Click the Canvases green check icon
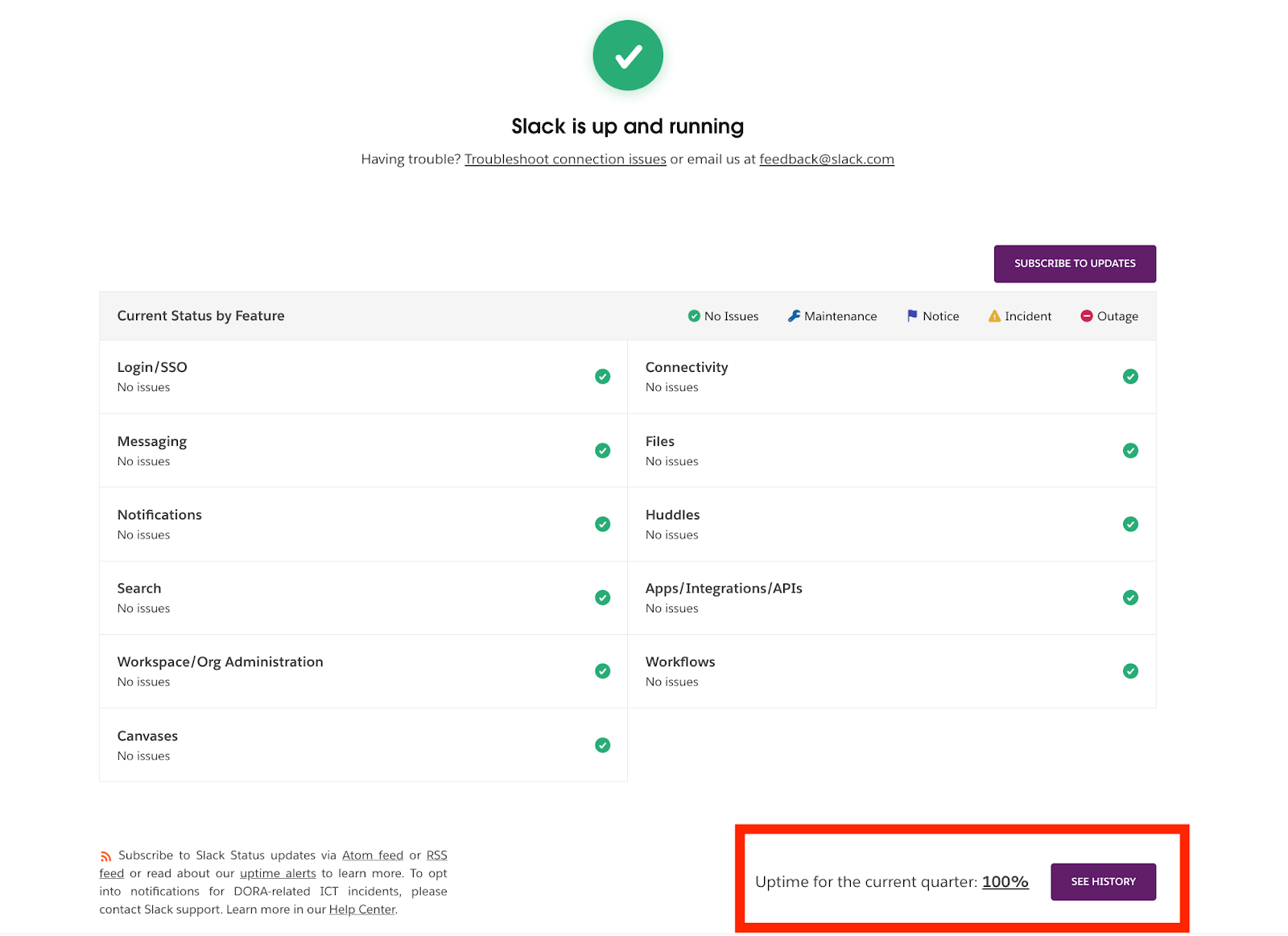 (x=602, y=745)
